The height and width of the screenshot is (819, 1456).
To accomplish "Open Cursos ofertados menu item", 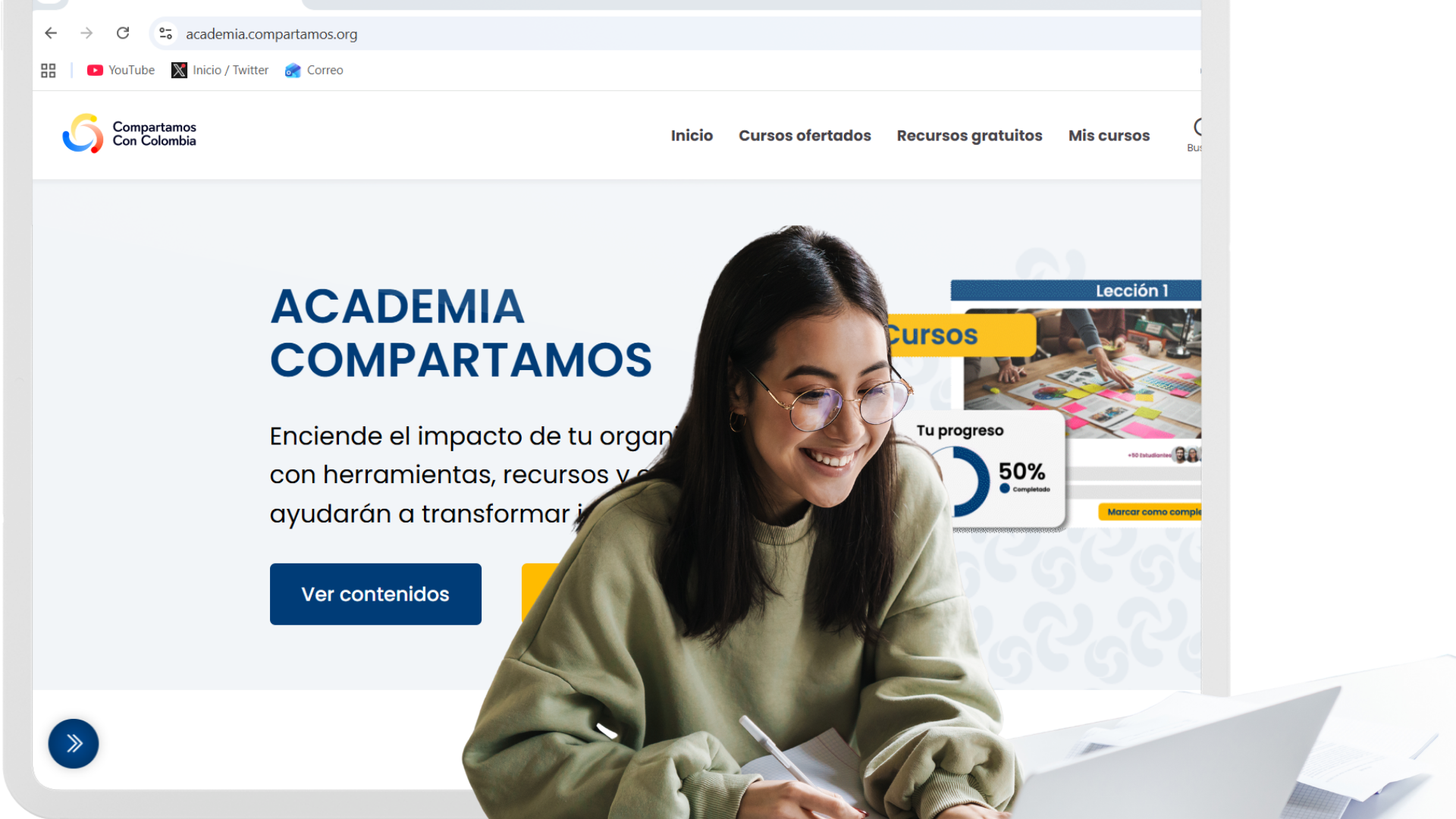I will point(805,136).
